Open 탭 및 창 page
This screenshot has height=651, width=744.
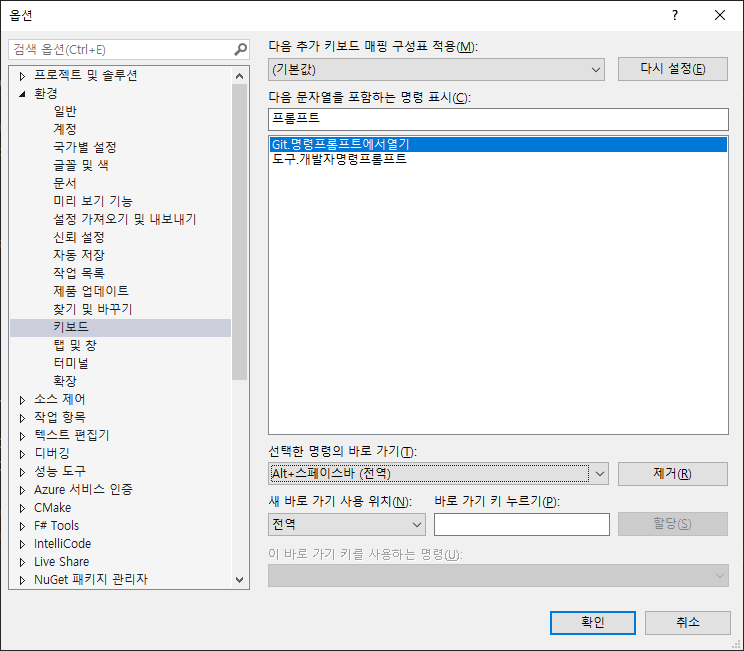[x=75, y=345]
